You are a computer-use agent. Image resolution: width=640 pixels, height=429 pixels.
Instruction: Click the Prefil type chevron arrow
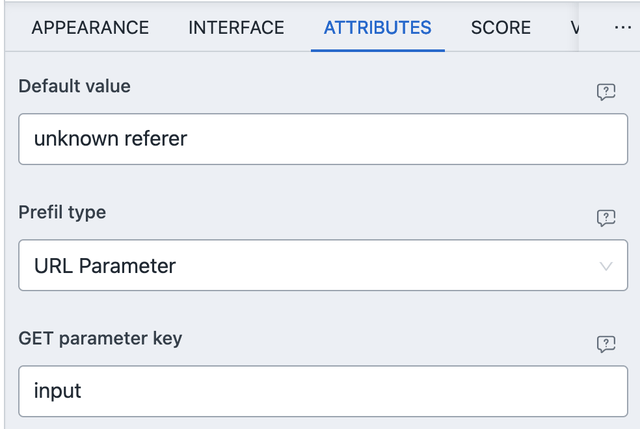click(x=606, y=266)
